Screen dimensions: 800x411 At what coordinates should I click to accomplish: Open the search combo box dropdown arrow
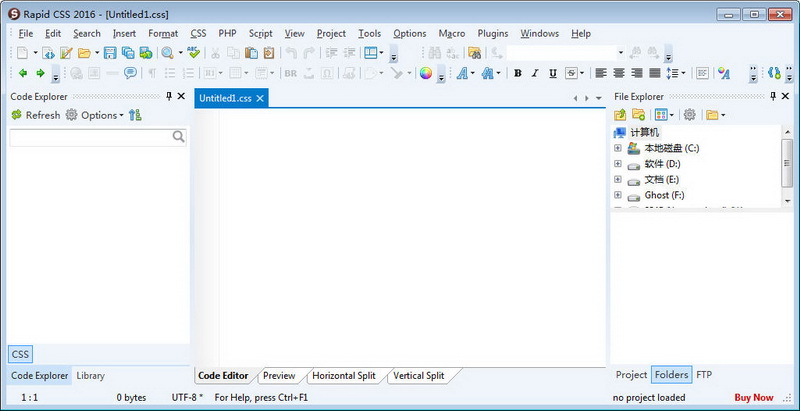(621, 53)
